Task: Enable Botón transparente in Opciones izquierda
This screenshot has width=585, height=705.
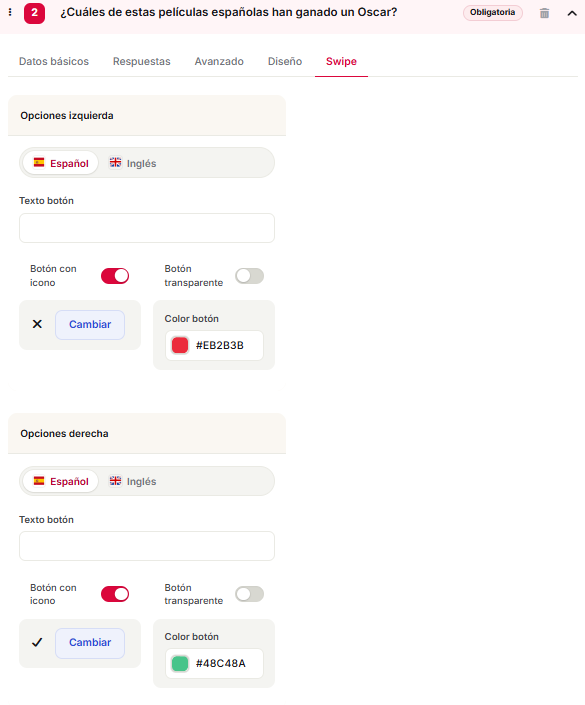Action: tap(250, 276)
